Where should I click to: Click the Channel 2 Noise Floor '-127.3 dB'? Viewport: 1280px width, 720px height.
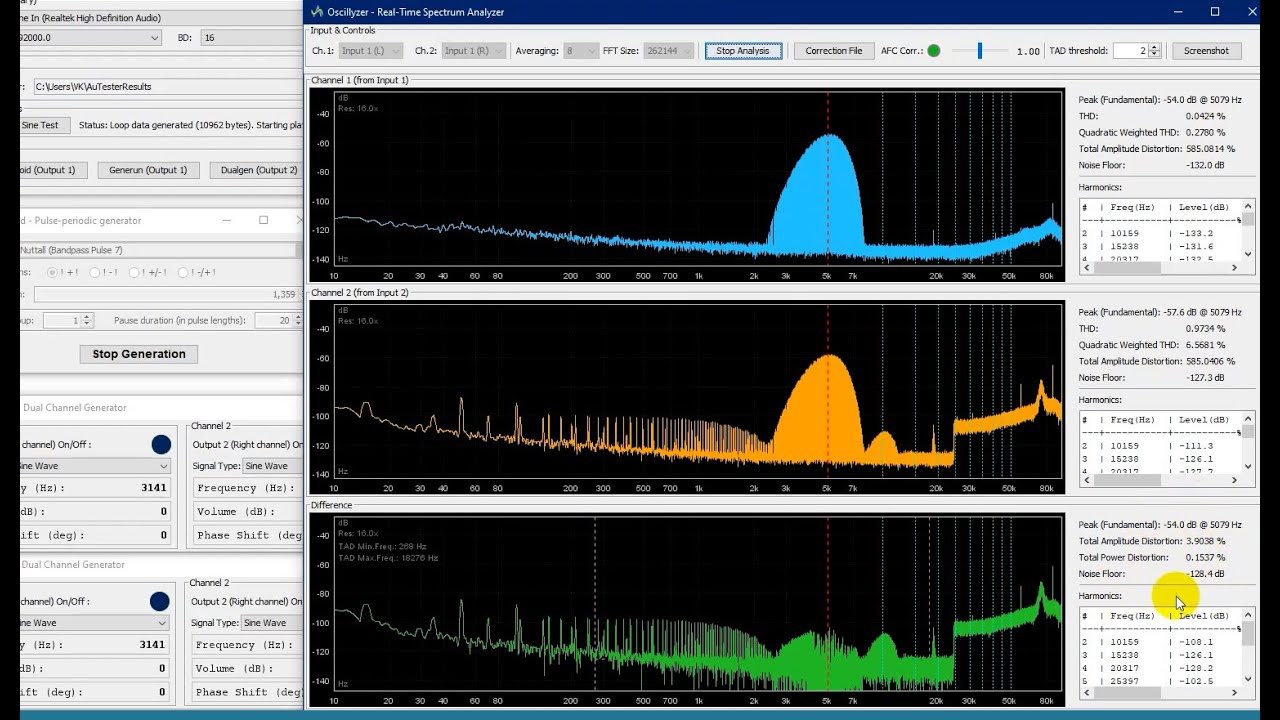coord(1205,378)
